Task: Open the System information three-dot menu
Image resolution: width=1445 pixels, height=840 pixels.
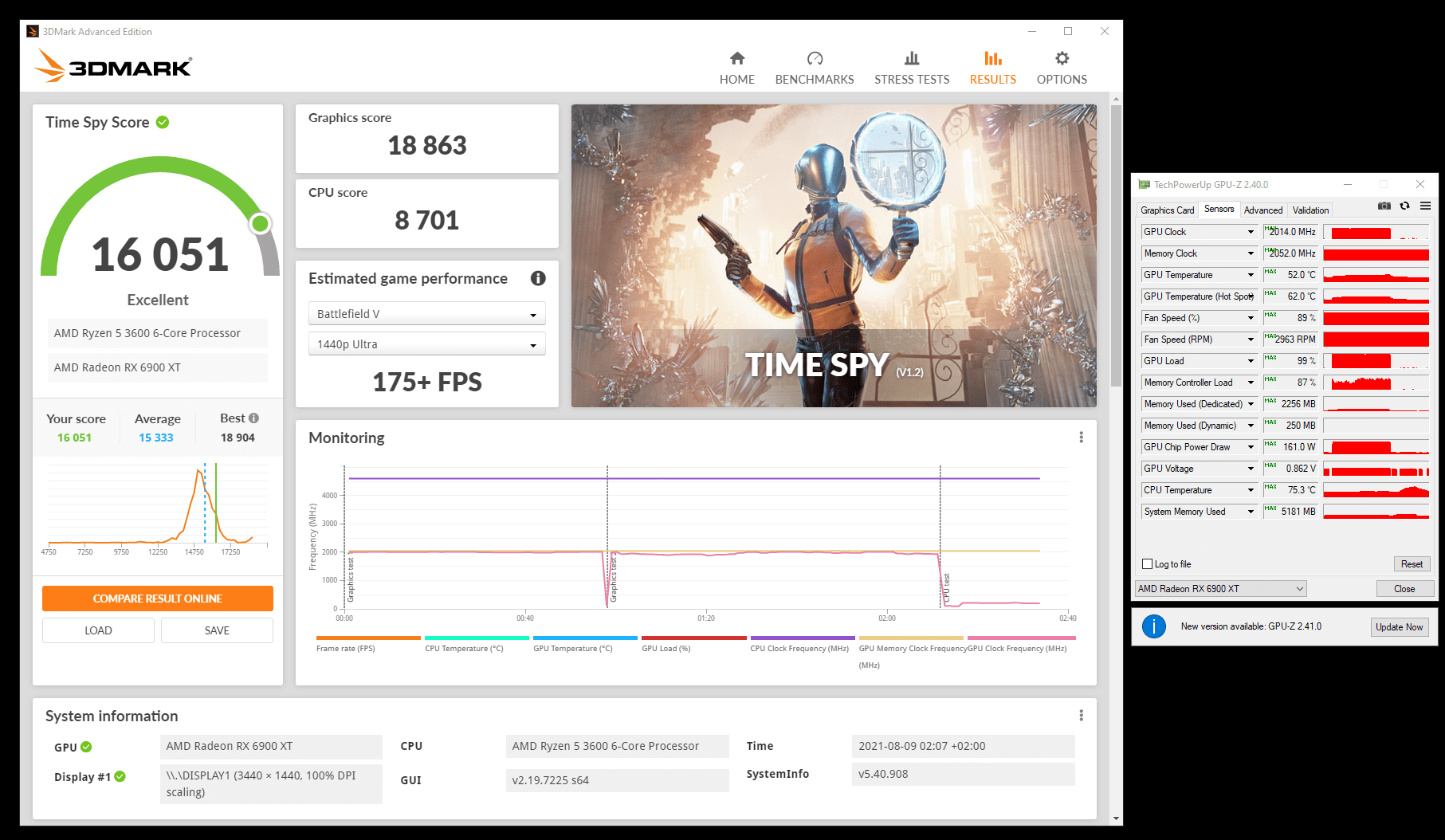Action: [1081, 716]
